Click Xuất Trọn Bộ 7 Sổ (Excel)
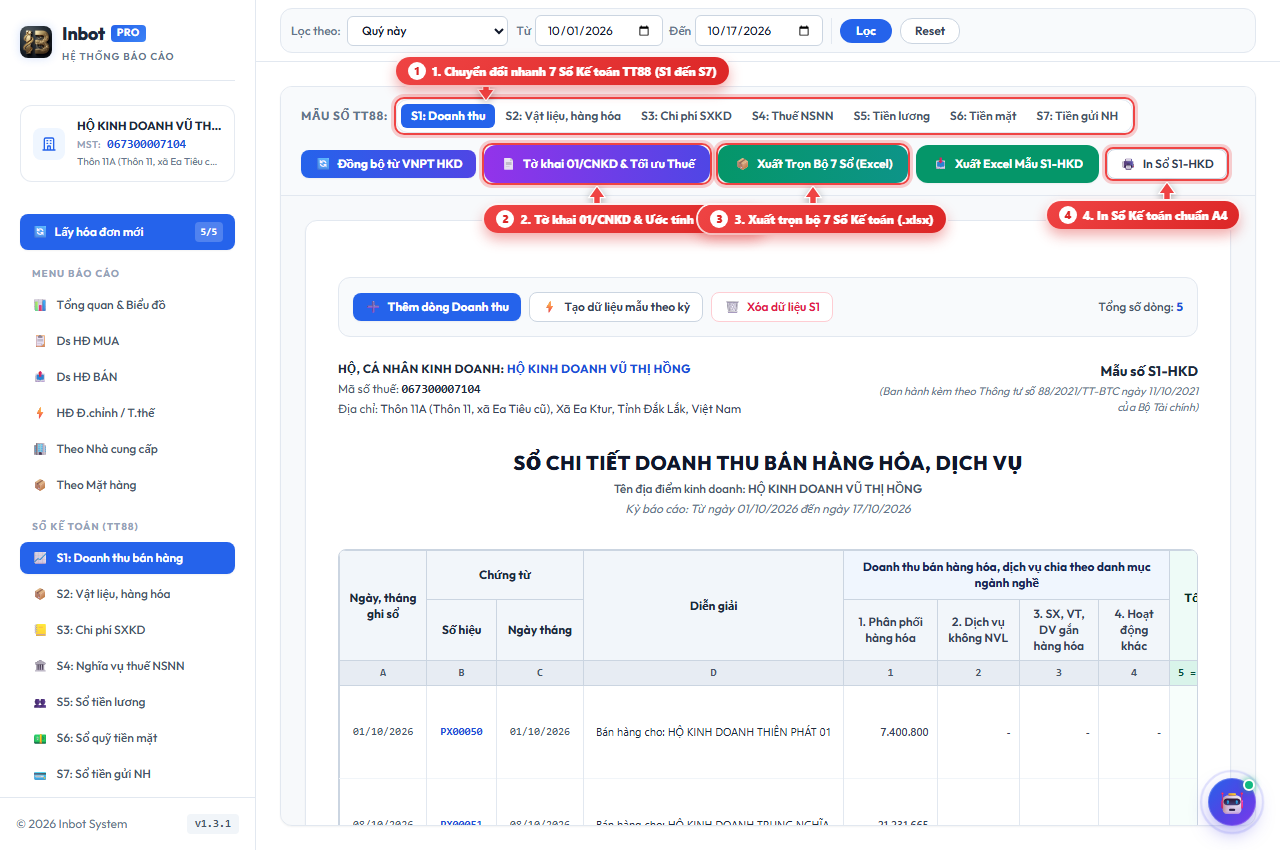 click(813, 164)
